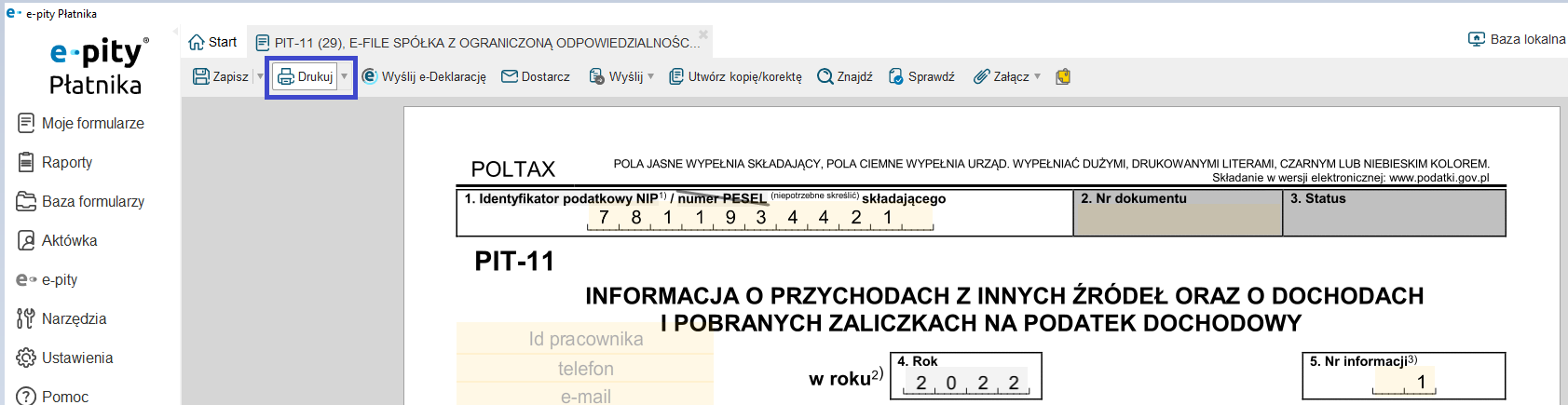Click the e-mail field
The width and height of the screenshot is (1568, 405).
pos(585,396)
